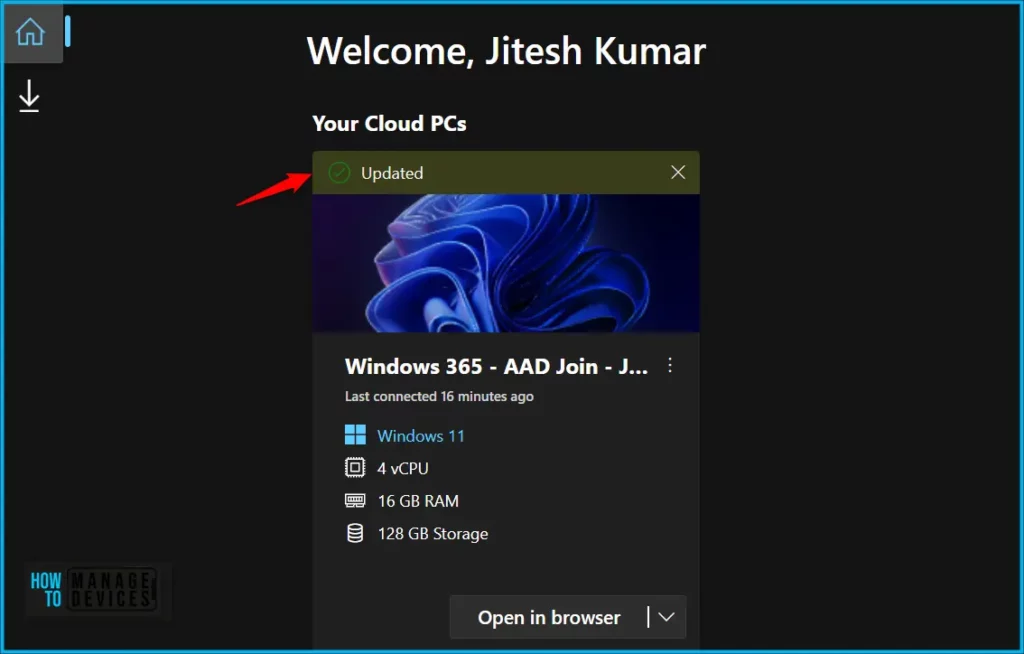Select the Cloud PC wallpaper thumbnail
1024x654 pixels.
click(506, 263)
